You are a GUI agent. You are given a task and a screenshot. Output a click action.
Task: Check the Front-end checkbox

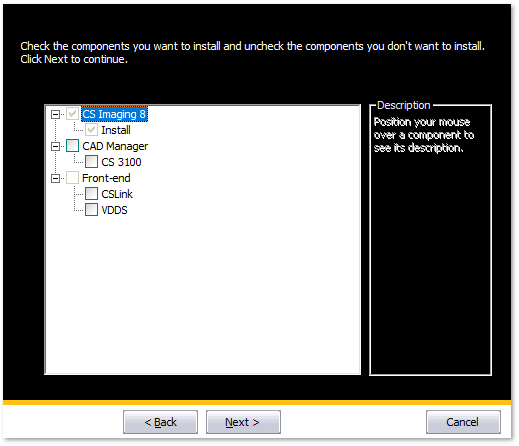tap(72, 178)
